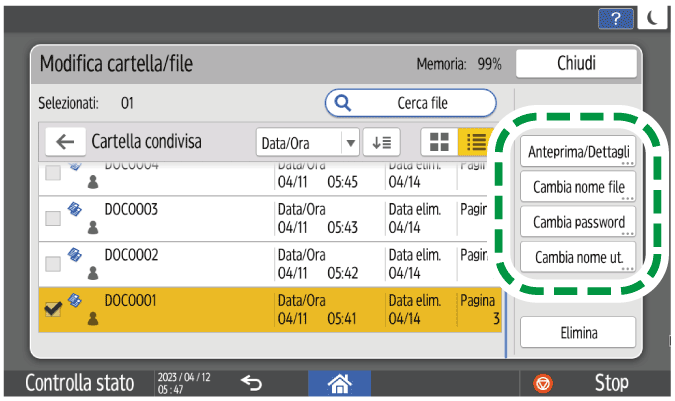Check the DOC0002 checkbox

click(x=53, y=264)
